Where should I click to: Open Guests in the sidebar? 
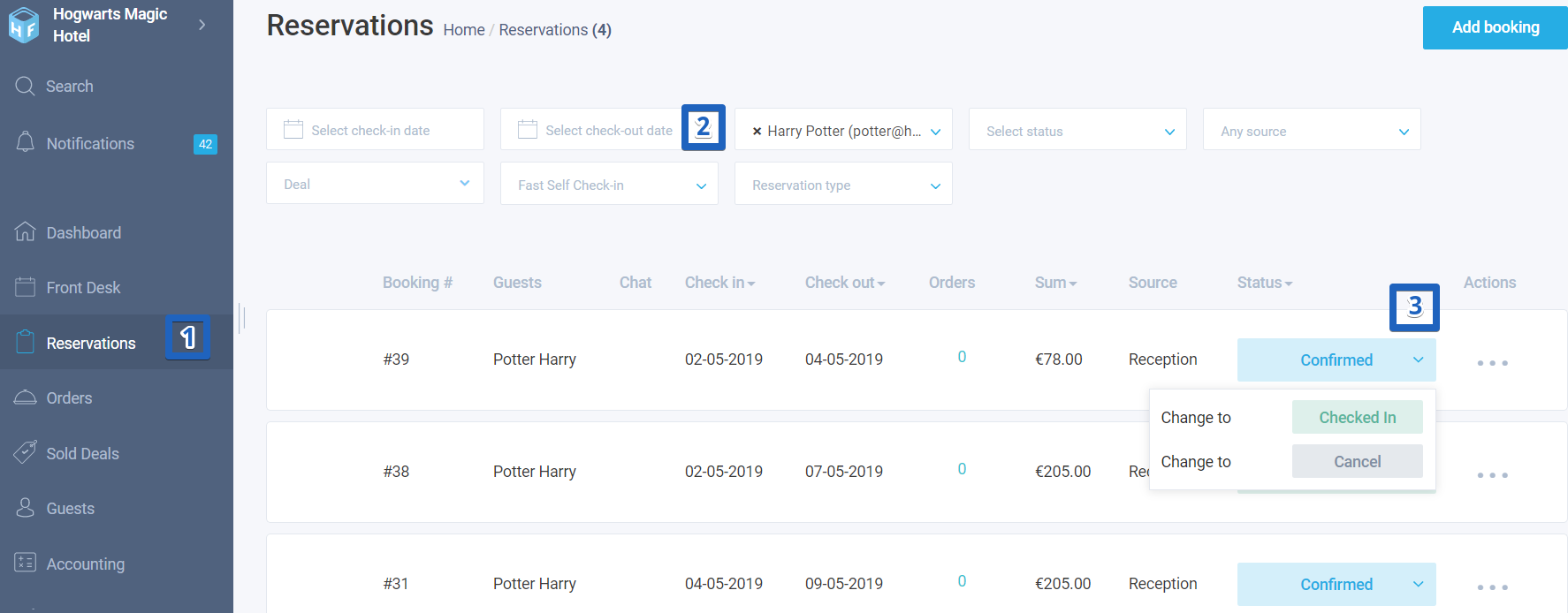70,509
